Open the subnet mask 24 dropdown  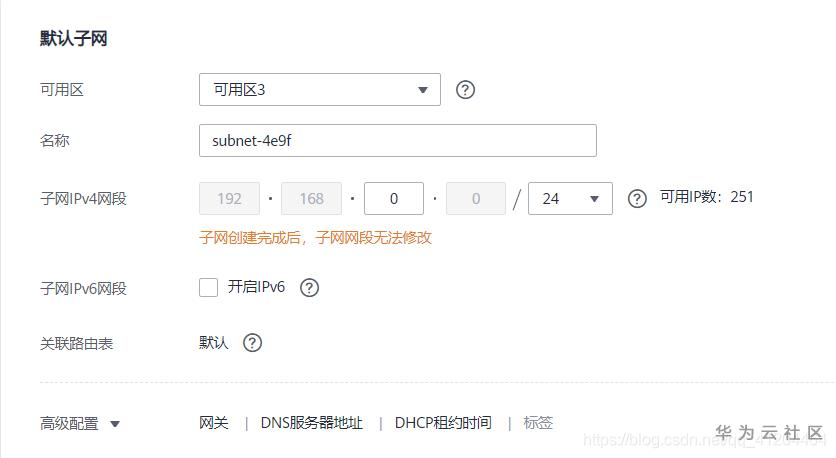pos(570,199)
